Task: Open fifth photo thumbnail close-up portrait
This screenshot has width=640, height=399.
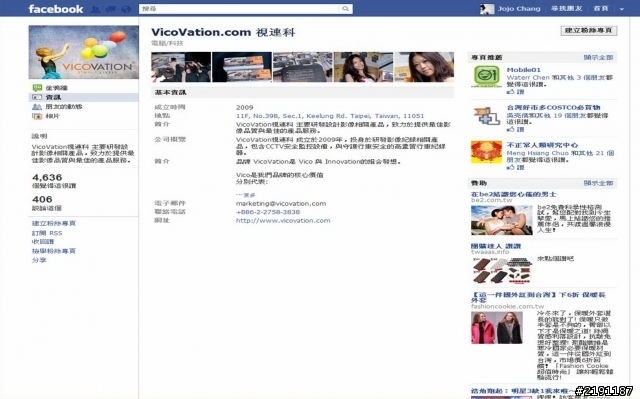Action: tap(424, 67)
